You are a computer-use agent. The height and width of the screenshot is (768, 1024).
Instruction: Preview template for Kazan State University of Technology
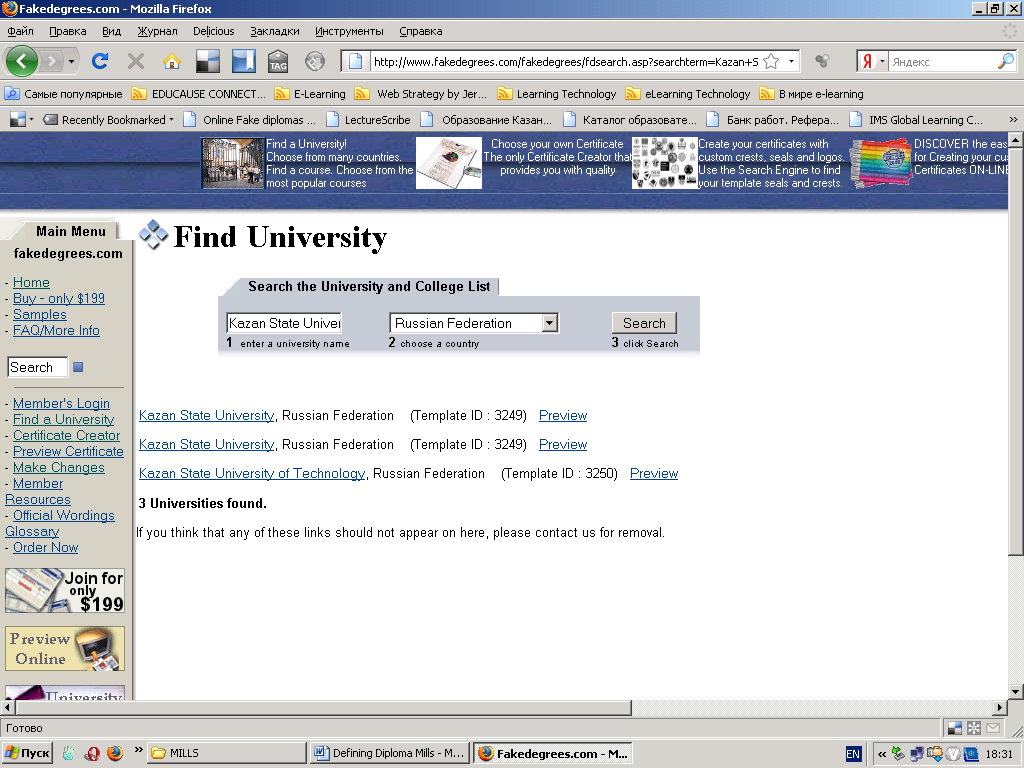654,473
